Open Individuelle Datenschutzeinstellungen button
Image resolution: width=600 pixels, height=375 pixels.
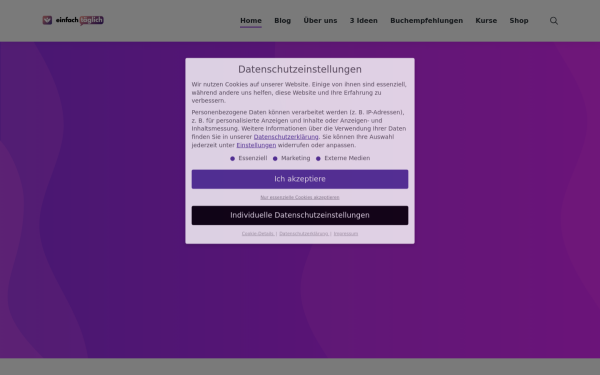point(300,215)
